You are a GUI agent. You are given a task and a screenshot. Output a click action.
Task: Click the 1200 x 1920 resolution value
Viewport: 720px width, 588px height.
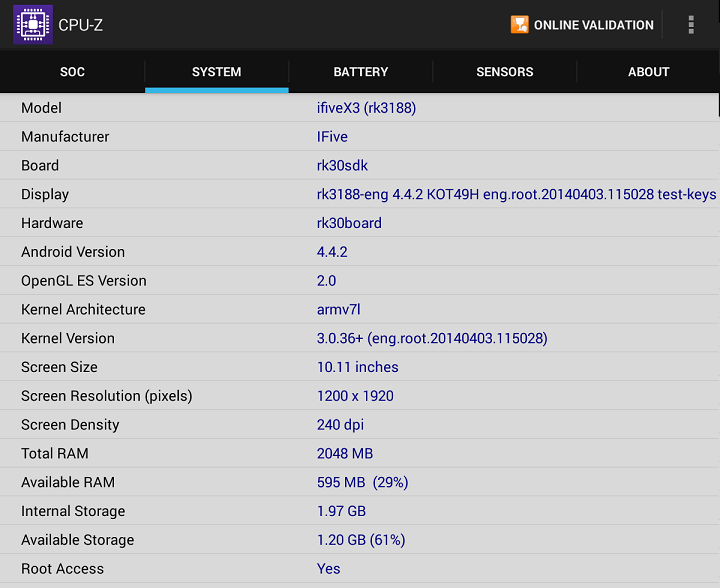355,396
